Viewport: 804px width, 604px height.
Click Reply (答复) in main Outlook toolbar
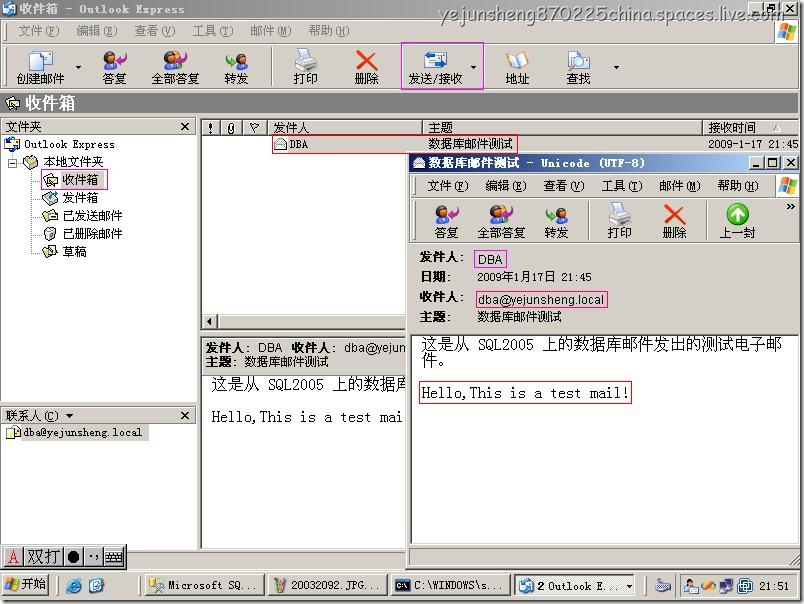pyautogui.click(x=114, y=67)
